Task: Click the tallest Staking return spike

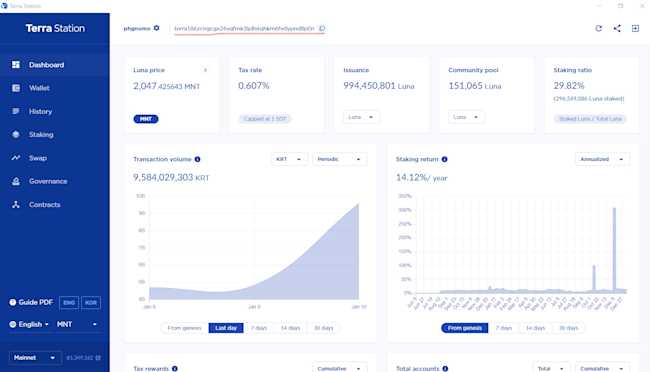Action: tap(614, 249)
